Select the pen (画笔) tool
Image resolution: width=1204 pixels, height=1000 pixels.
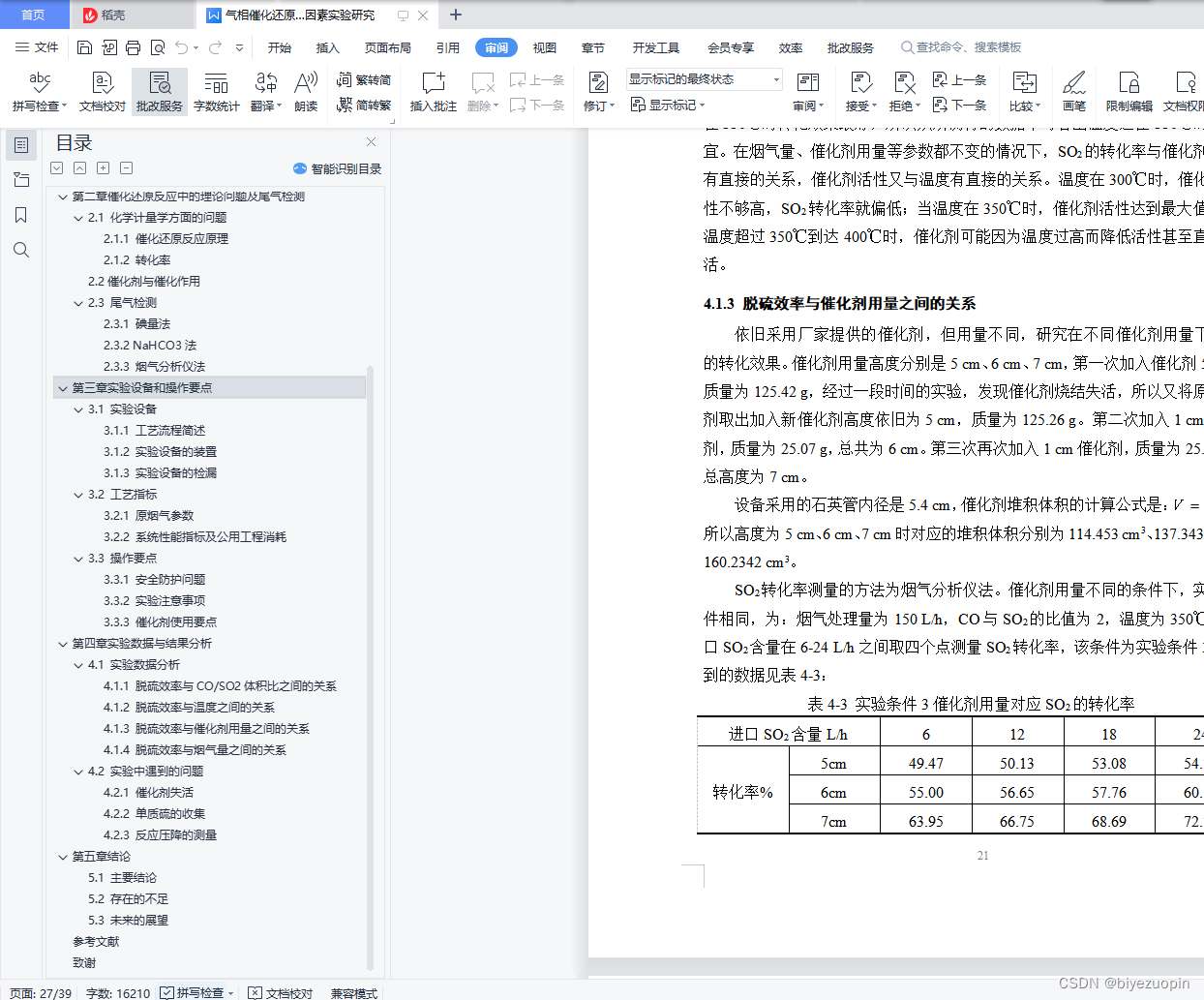tap(1074, 92)
